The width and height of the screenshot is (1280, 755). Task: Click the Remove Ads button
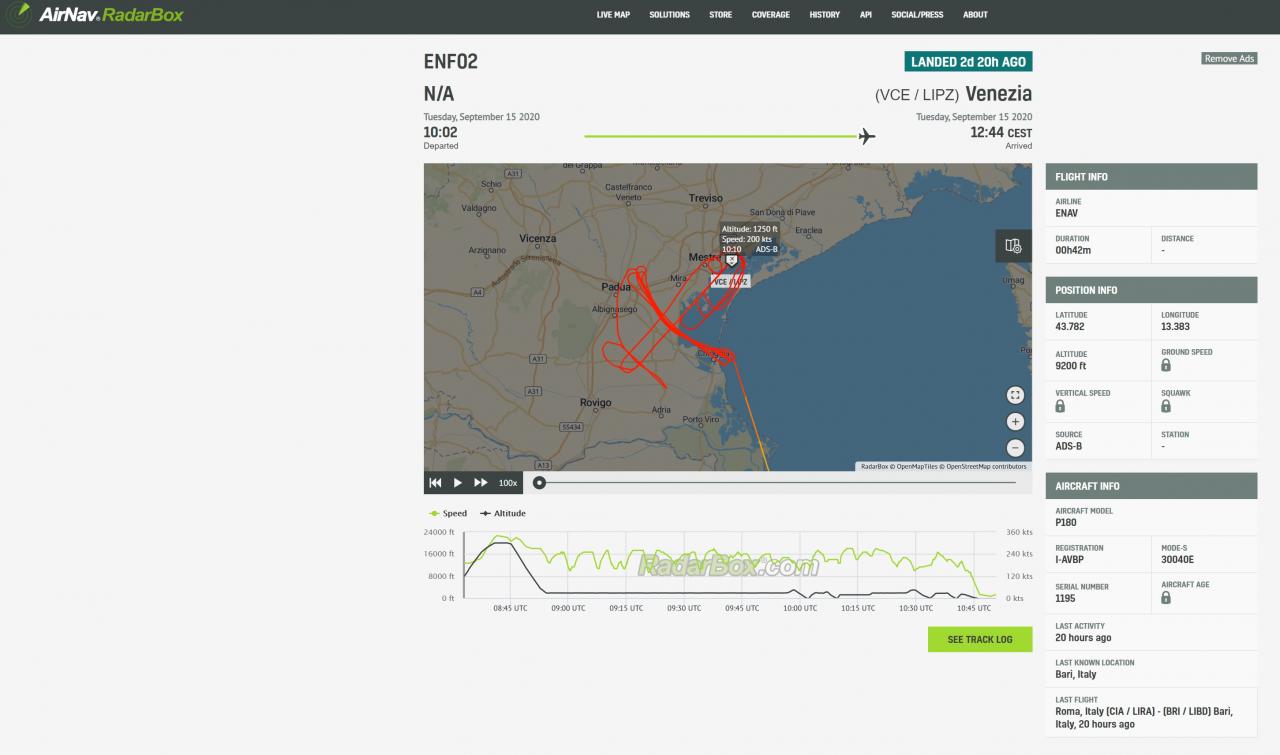click(1228, 59)
